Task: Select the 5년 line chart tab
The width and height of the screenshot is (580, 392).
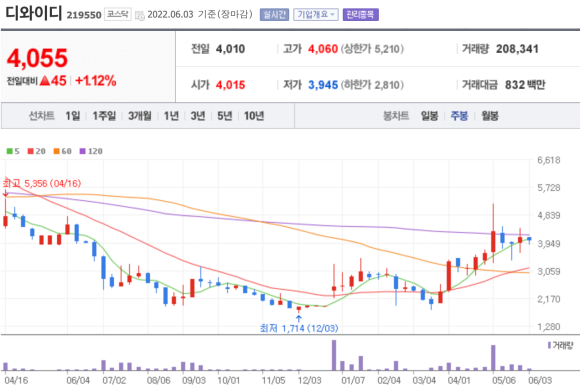Action: click(x=224, y=116)
